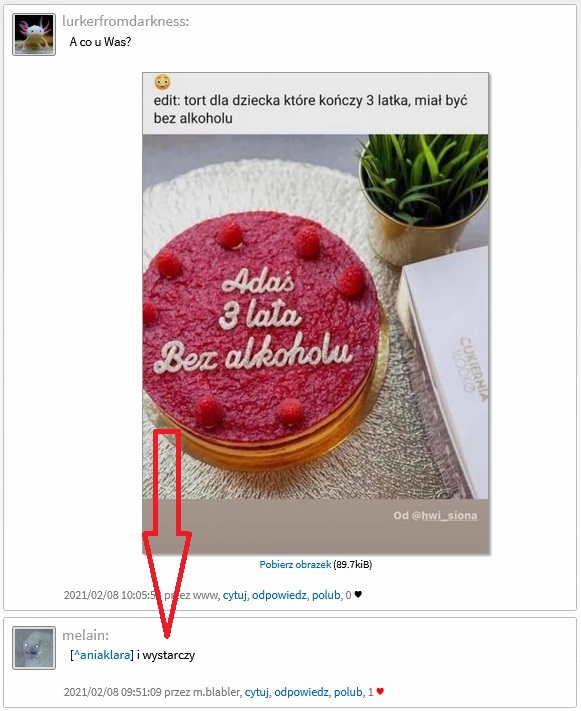Open the lurkerfromdarkness username
Screen dimensions: 581x711
126,21
